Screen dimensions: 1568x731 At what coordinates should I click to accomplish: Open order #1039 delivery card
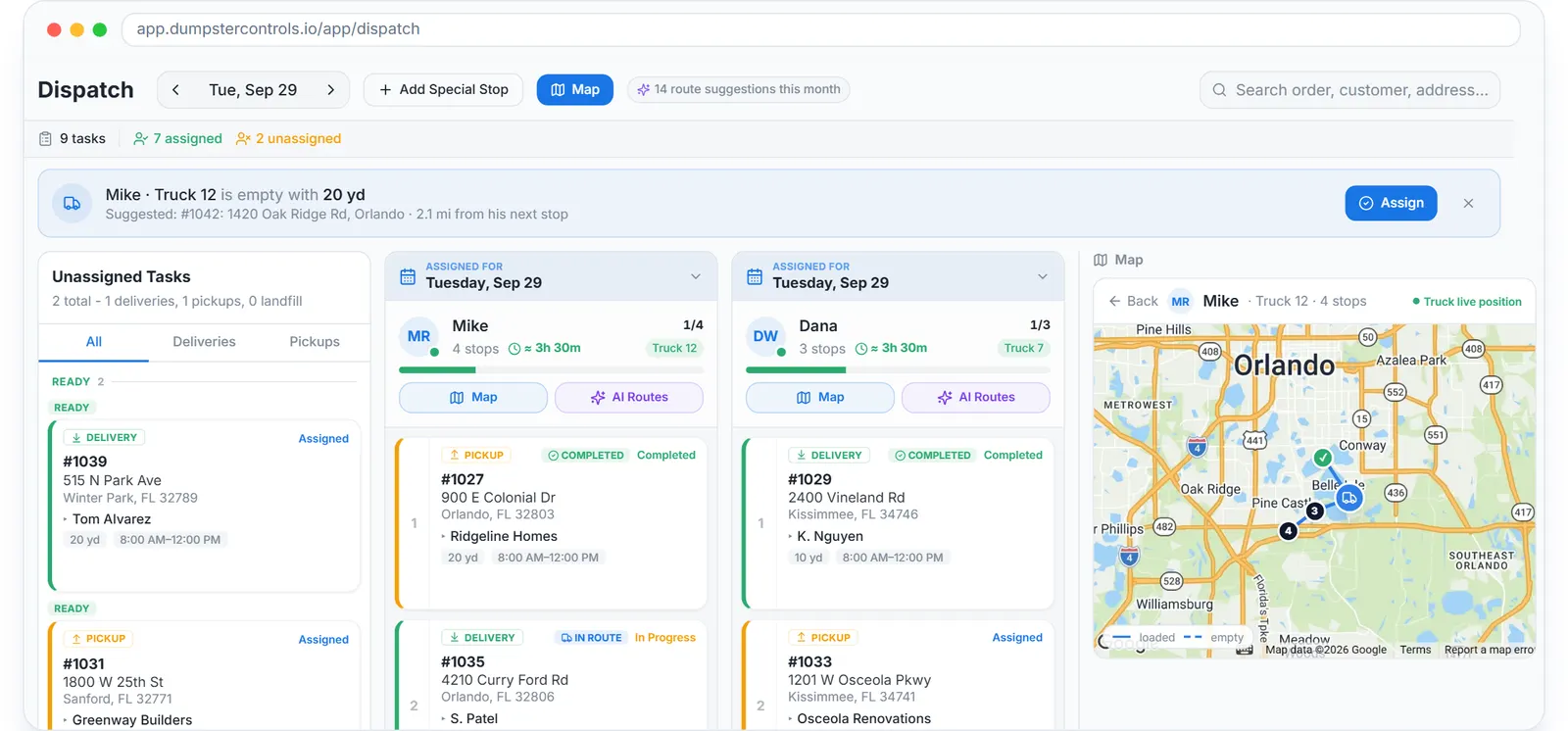[205, 507]
